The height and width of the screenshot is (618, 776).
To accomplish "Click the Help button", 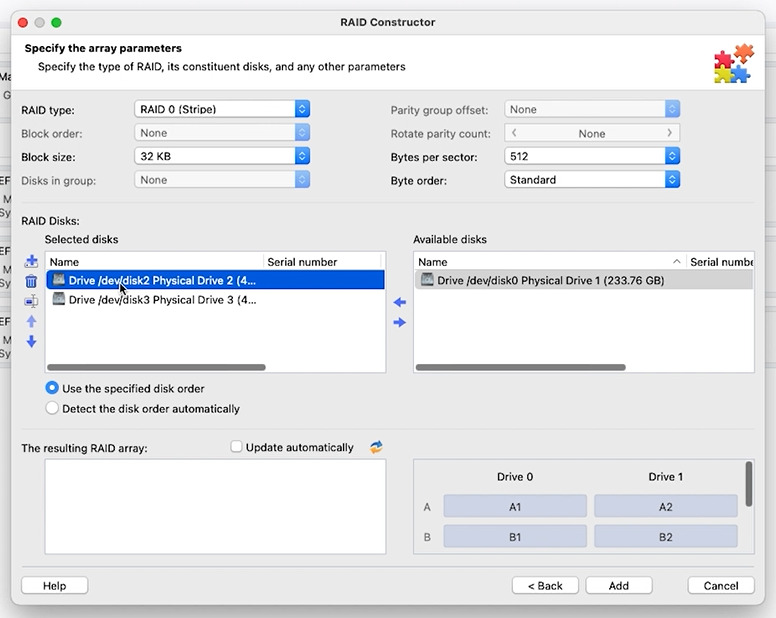I will click(x=54, y=585).
